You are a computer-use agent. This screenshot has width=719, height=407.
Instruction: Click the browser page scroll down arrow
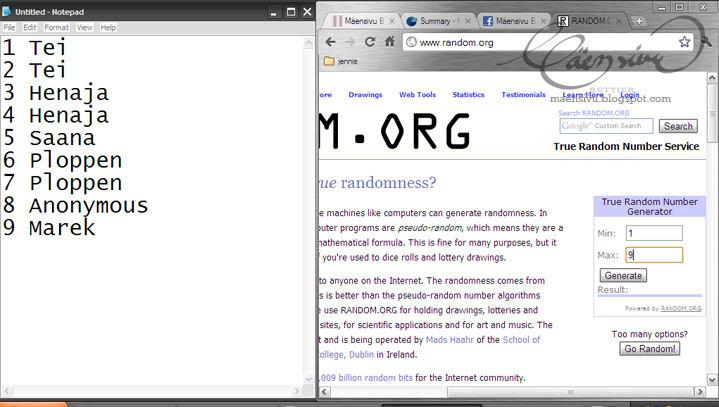(712, 380)
